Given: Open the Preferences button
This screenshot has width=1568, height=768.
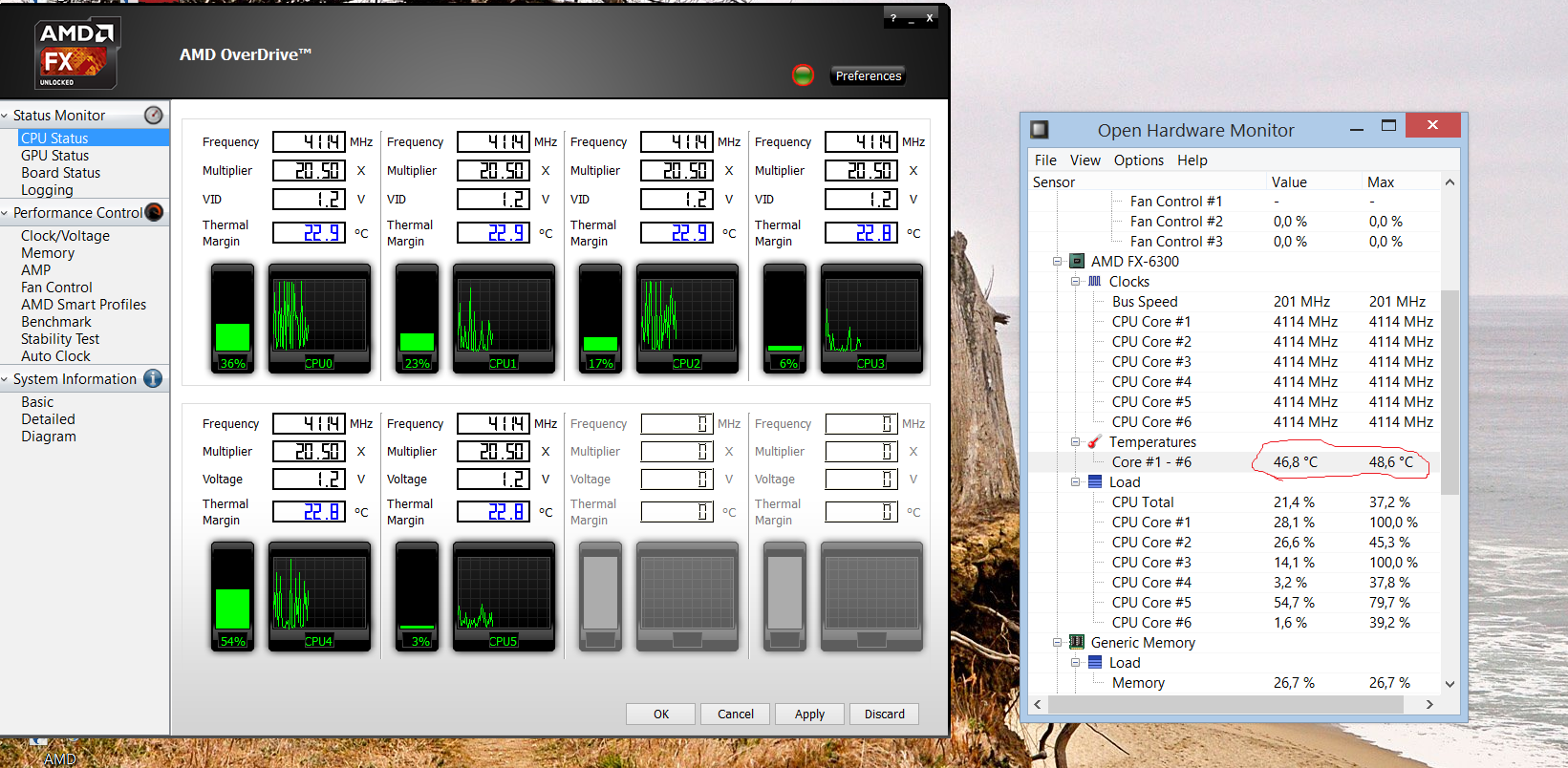Looking at the screenshot, I should (868, 76).
